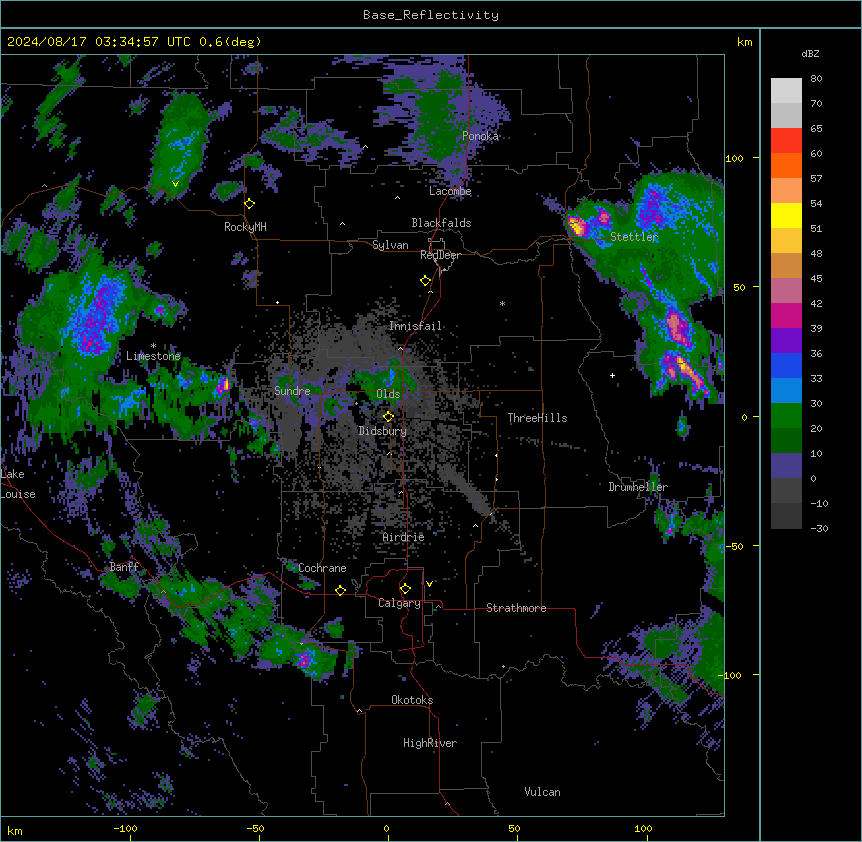
Task: Select the Base_Reflectivity title text
Action: pyautogui.click(x=431, y=15)
